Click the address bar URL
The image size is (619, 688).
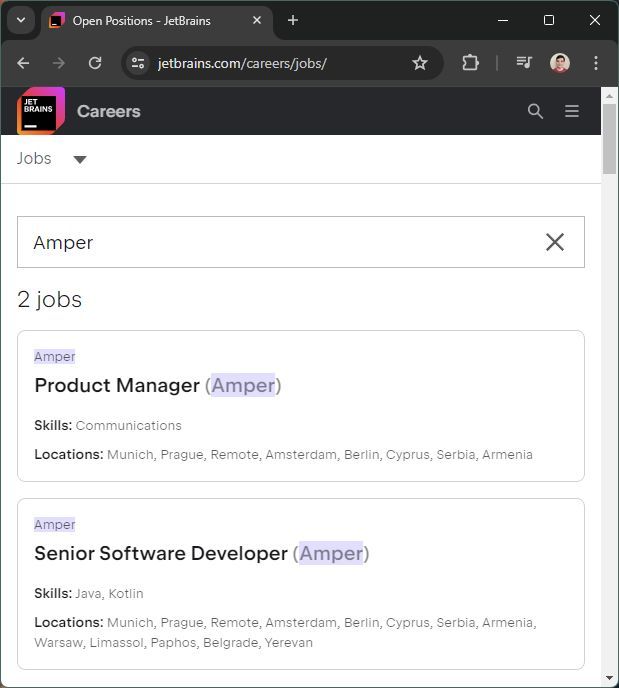pyautogui.click(x=242, y=63)
